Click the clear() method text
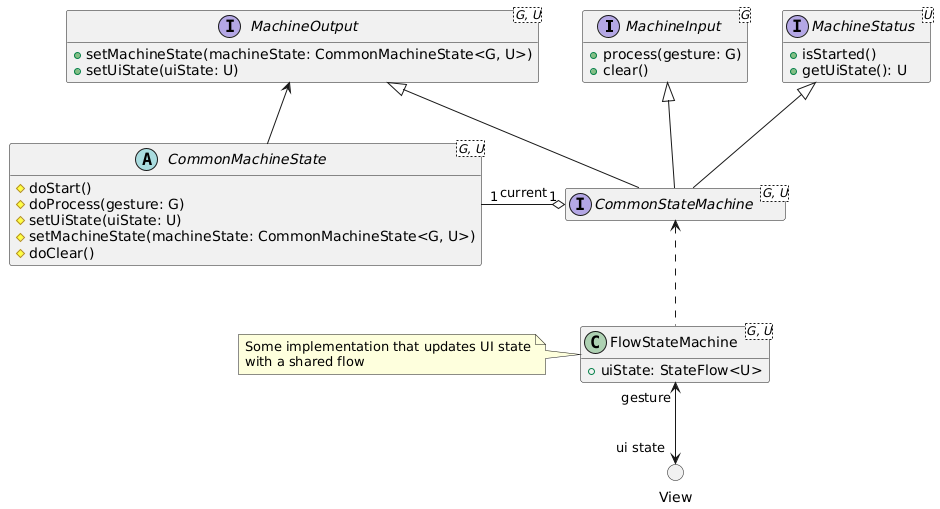Image resolution: width=940 pixels, height=509 pixels. (625, 71)
